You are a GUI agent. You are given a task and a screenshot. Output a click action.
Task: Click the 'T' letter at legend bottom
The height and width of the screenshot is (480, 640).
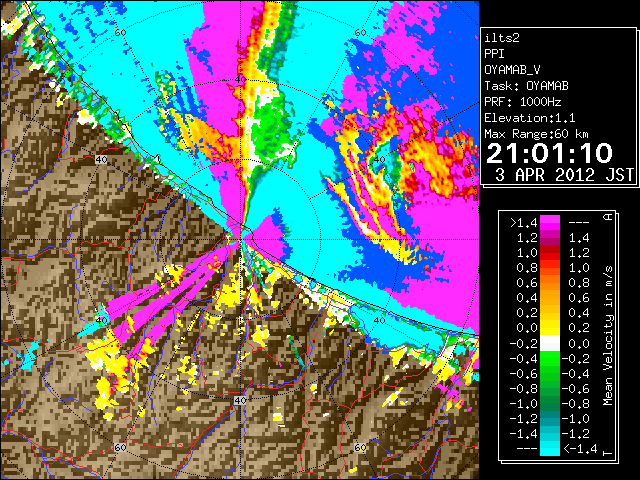click(608, 453)
